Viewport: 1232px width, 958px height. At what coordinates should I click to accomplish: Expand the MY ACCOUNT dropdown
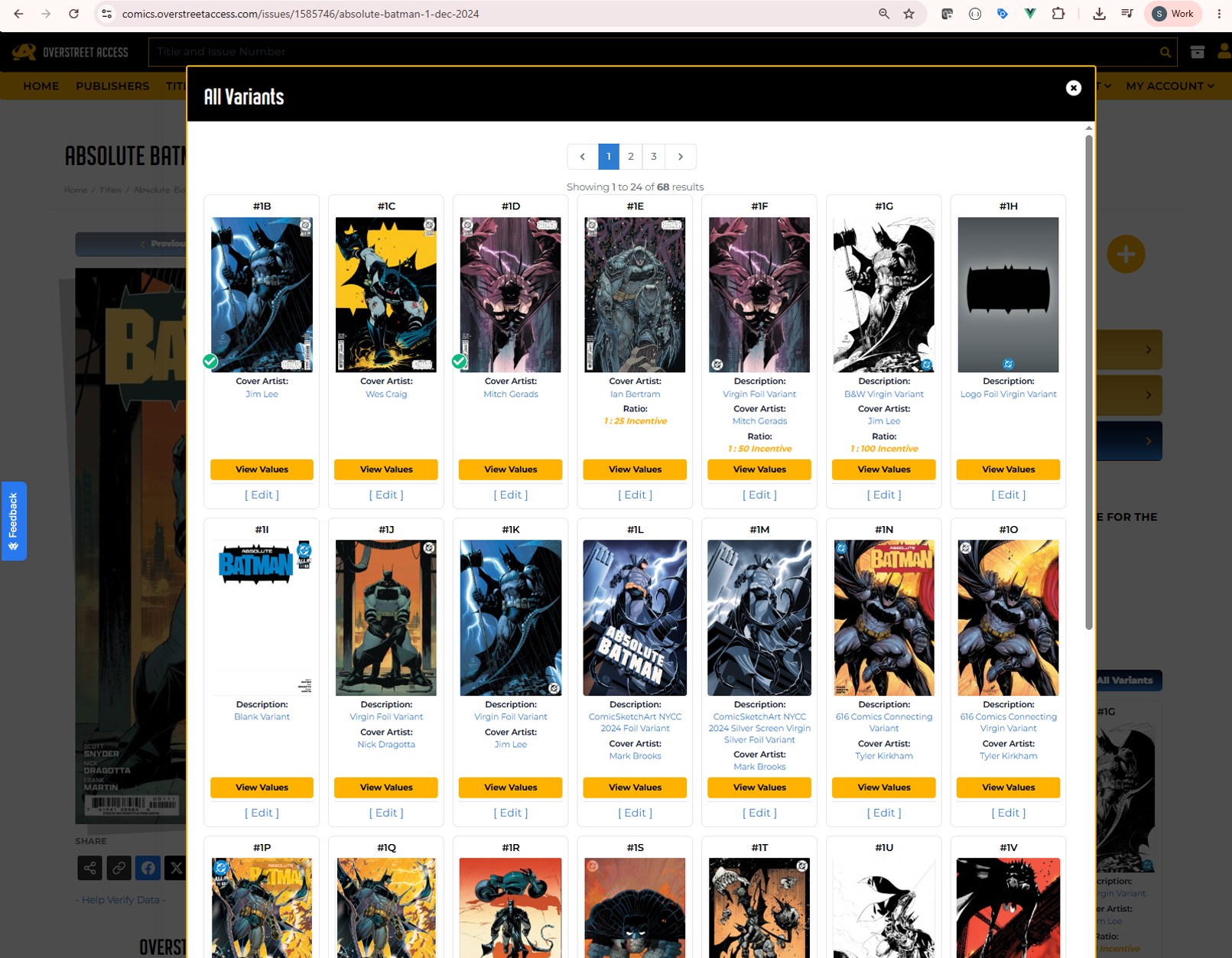(1169, 86)
